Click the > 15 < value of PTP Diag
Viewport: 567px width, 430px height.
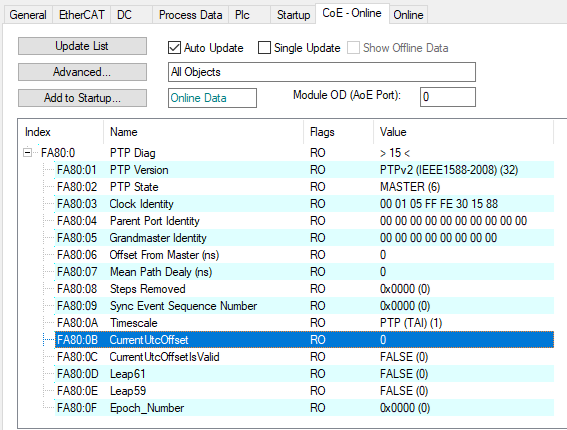coord(395,153)
